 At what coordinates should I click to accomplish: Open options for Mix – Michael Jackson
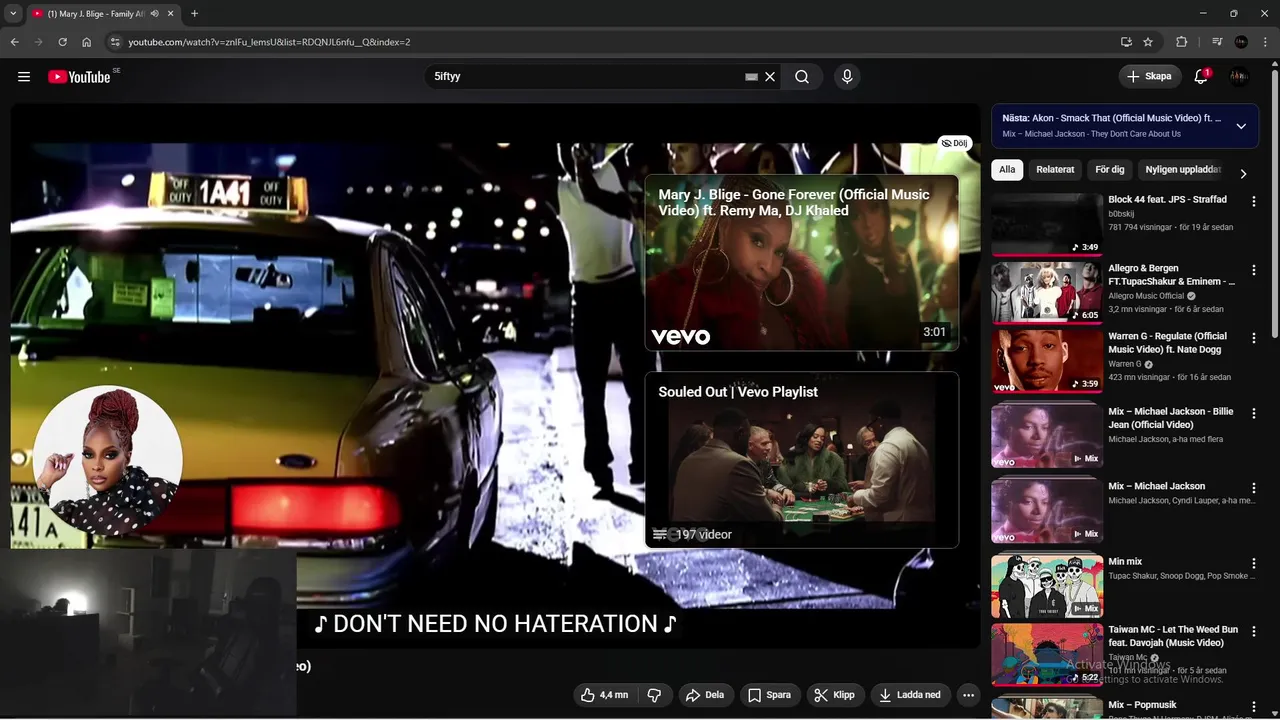[x=1253, y=488]
